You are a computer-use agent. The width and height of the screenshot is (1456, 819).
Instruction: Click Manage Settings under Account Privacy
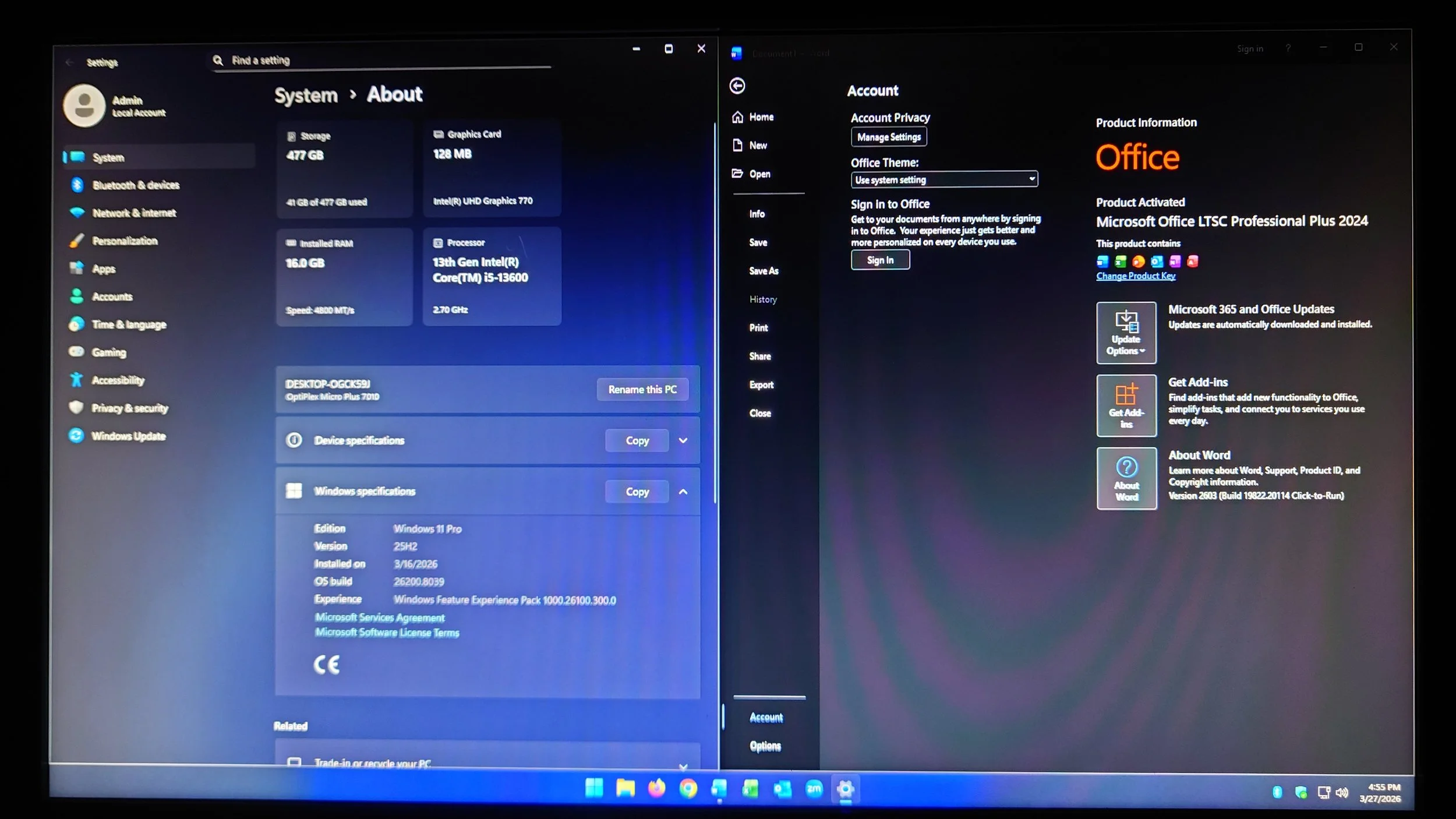click(889, 137)
